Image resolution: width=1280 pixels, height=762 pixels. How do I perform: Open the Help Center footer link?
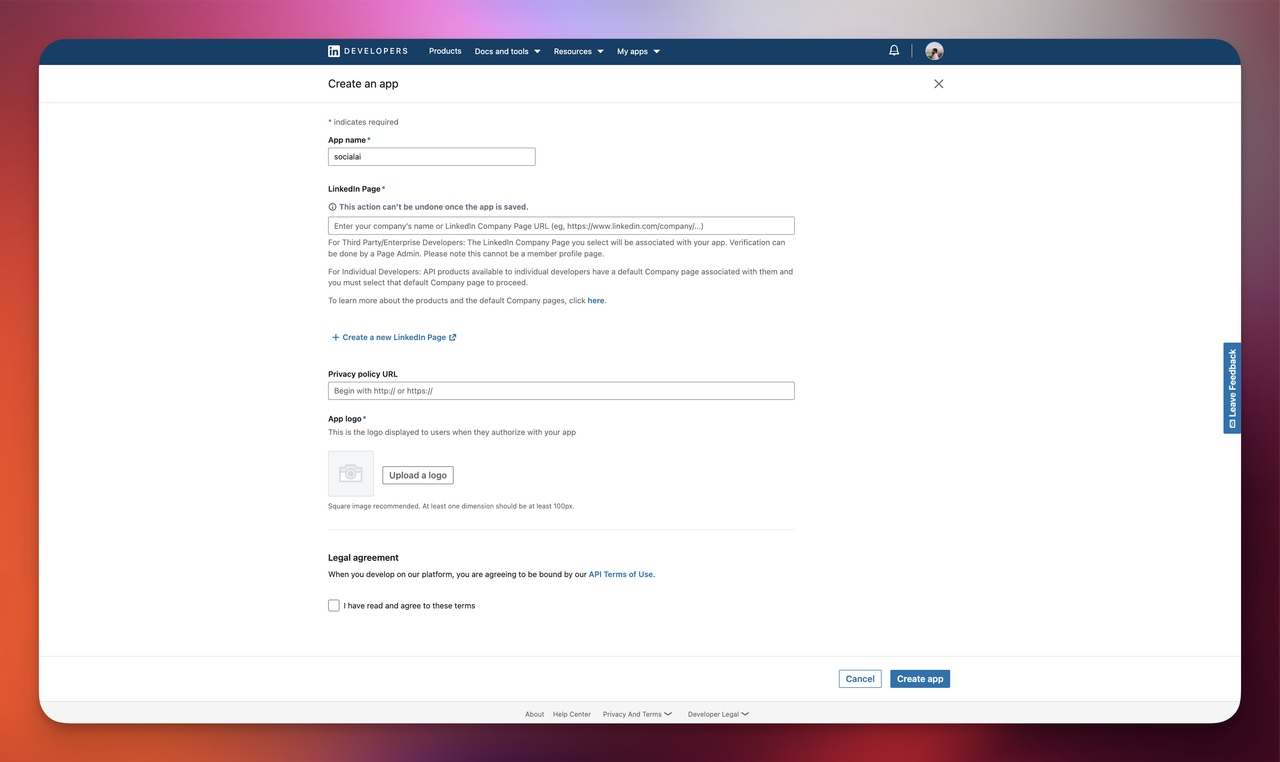(x=572, y=714)
